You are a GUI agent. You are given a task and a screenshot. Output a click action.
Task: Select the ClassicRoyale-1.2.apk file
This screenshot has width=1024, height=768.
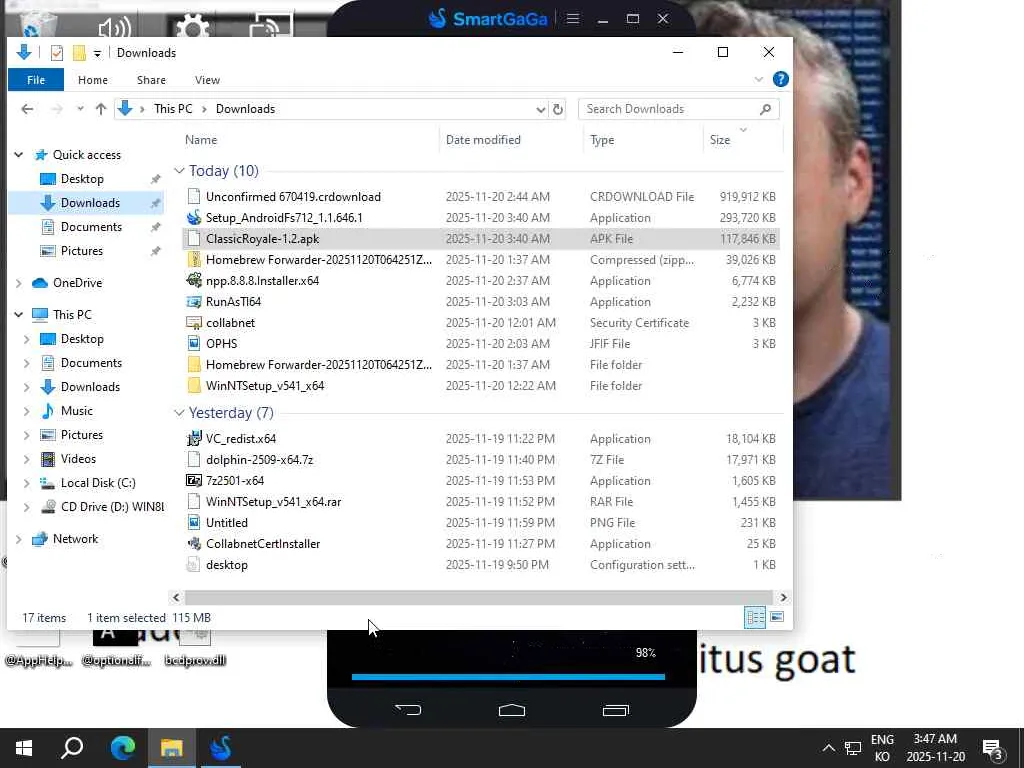tap(481, 238)
